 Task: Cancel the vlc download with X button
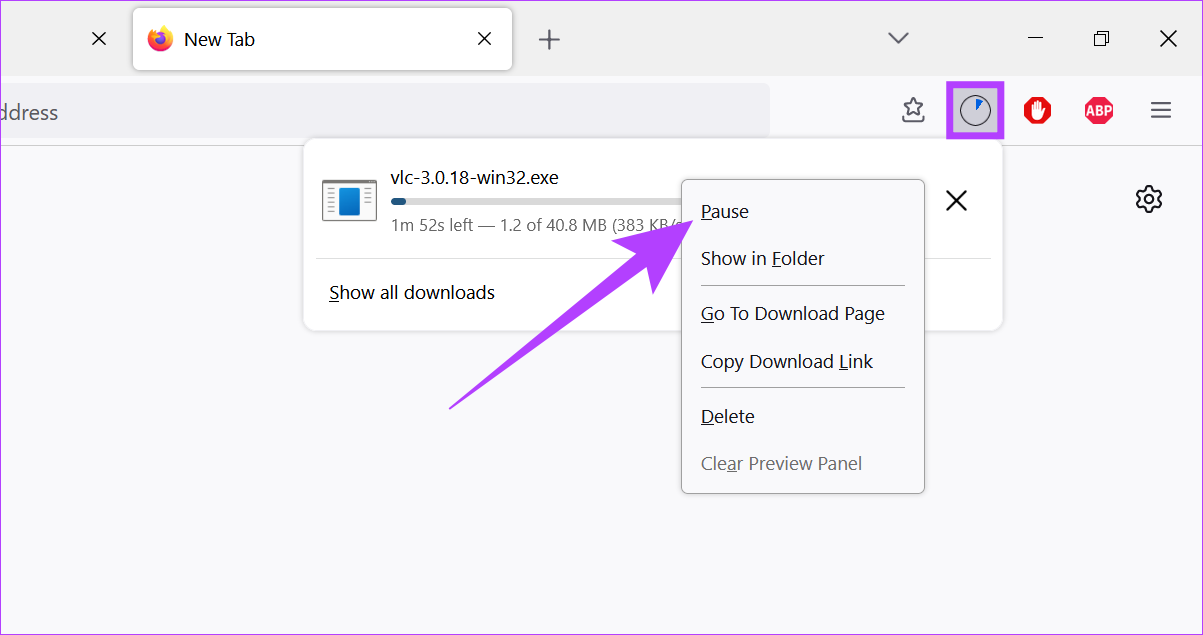point(956,201)
